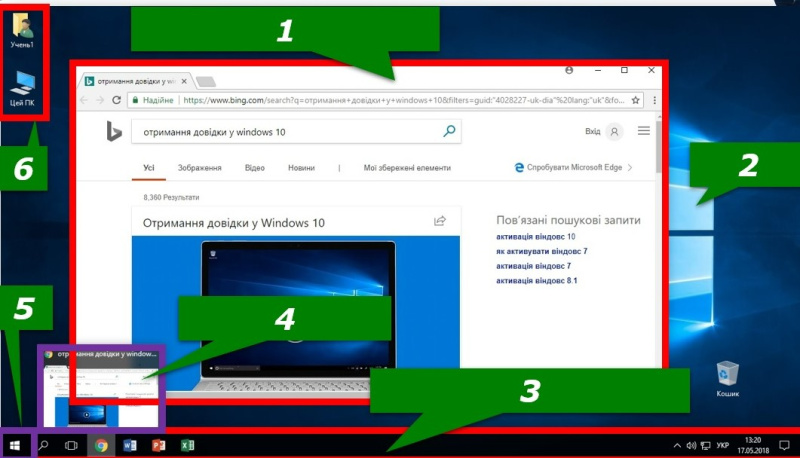Switch to the Новини tab
Image resolution: width=800 pixels, height=458 pixels.
[x=301, y=169]
